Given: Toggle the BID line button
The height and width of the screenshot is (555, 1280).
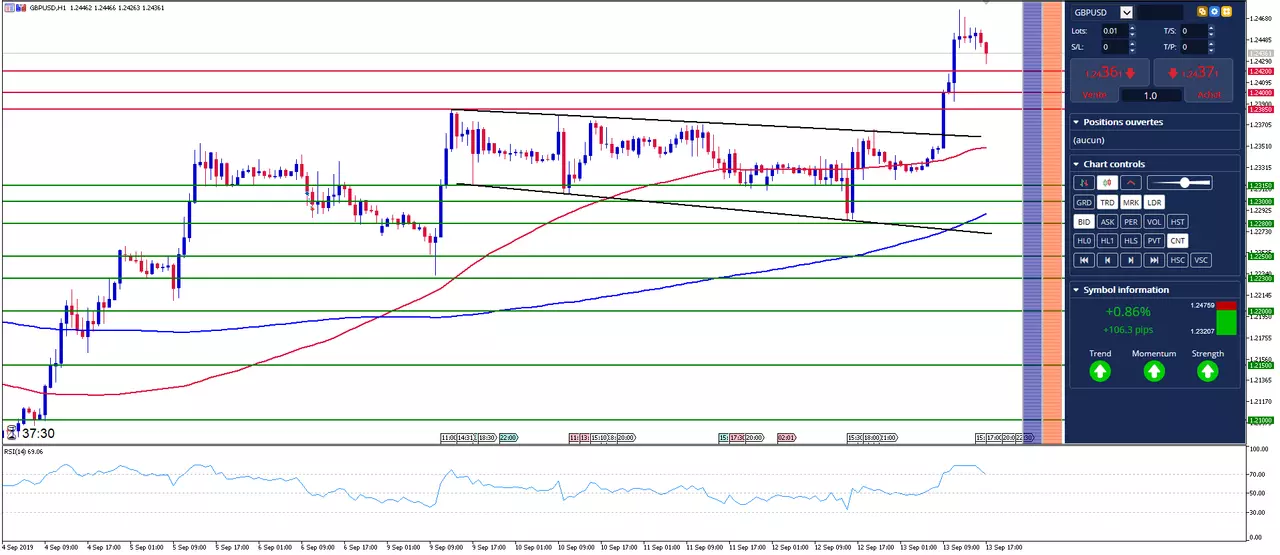Looking at the screenshot, I should (x=1084, y=222).
